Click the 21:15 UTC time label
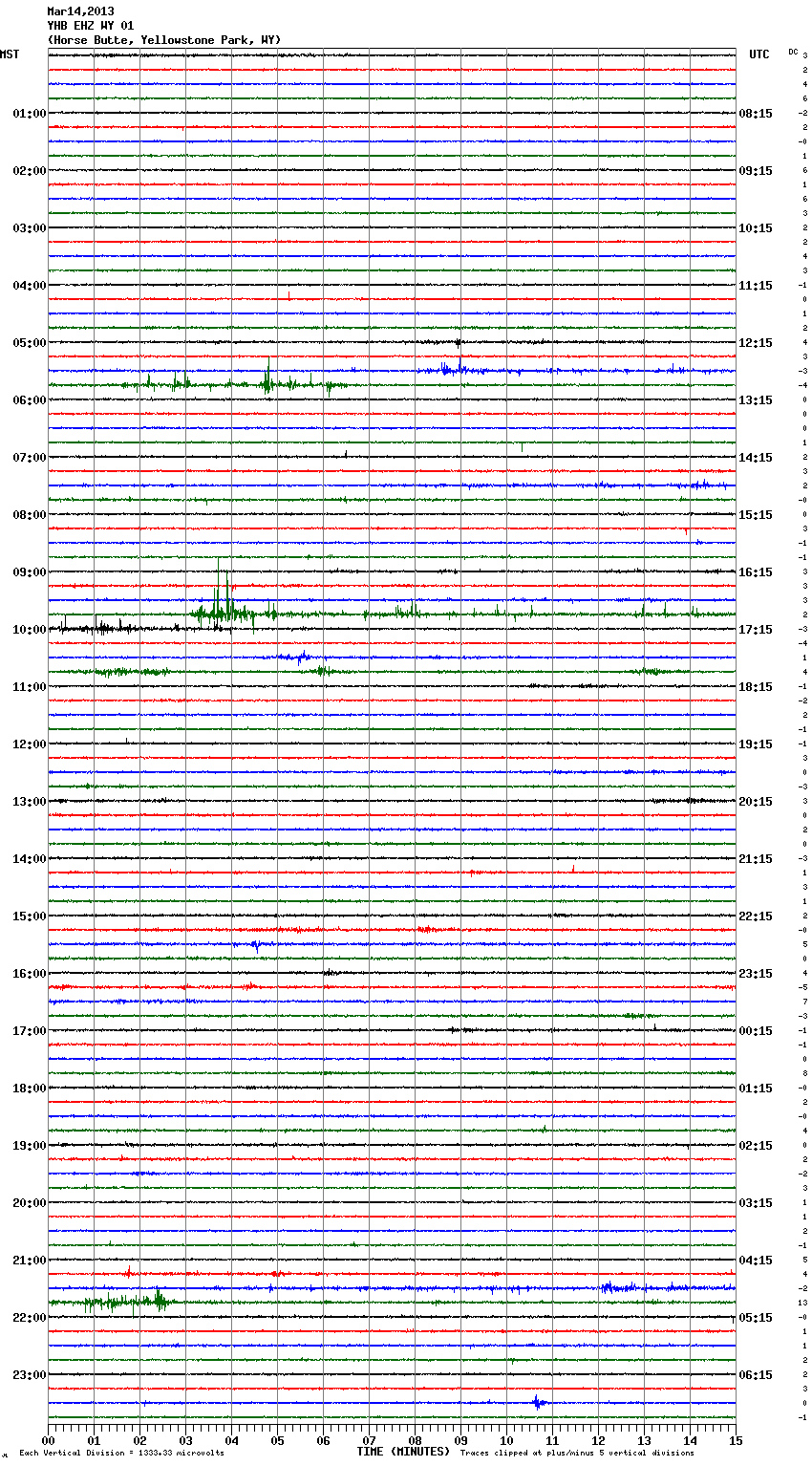Image resolution: width=812 pixels, height=1466 pixels. tap(756, 859)
